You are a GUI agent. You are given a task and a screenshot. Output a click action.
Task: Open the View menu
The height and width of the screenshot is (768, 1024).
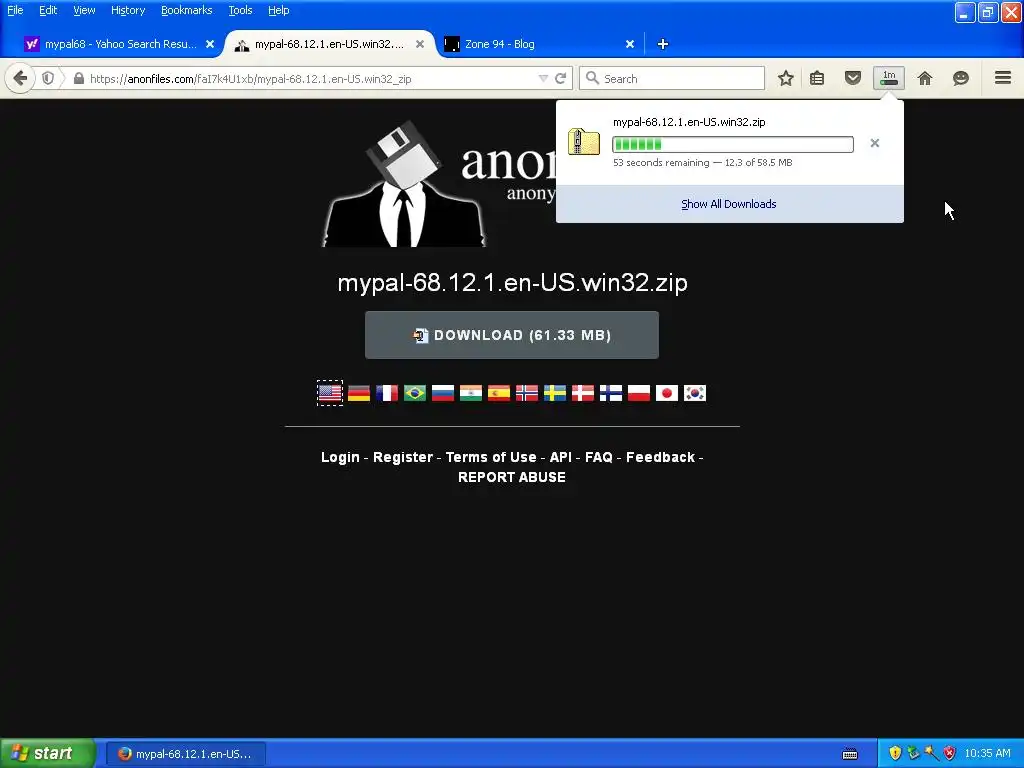tap(84, 10)
